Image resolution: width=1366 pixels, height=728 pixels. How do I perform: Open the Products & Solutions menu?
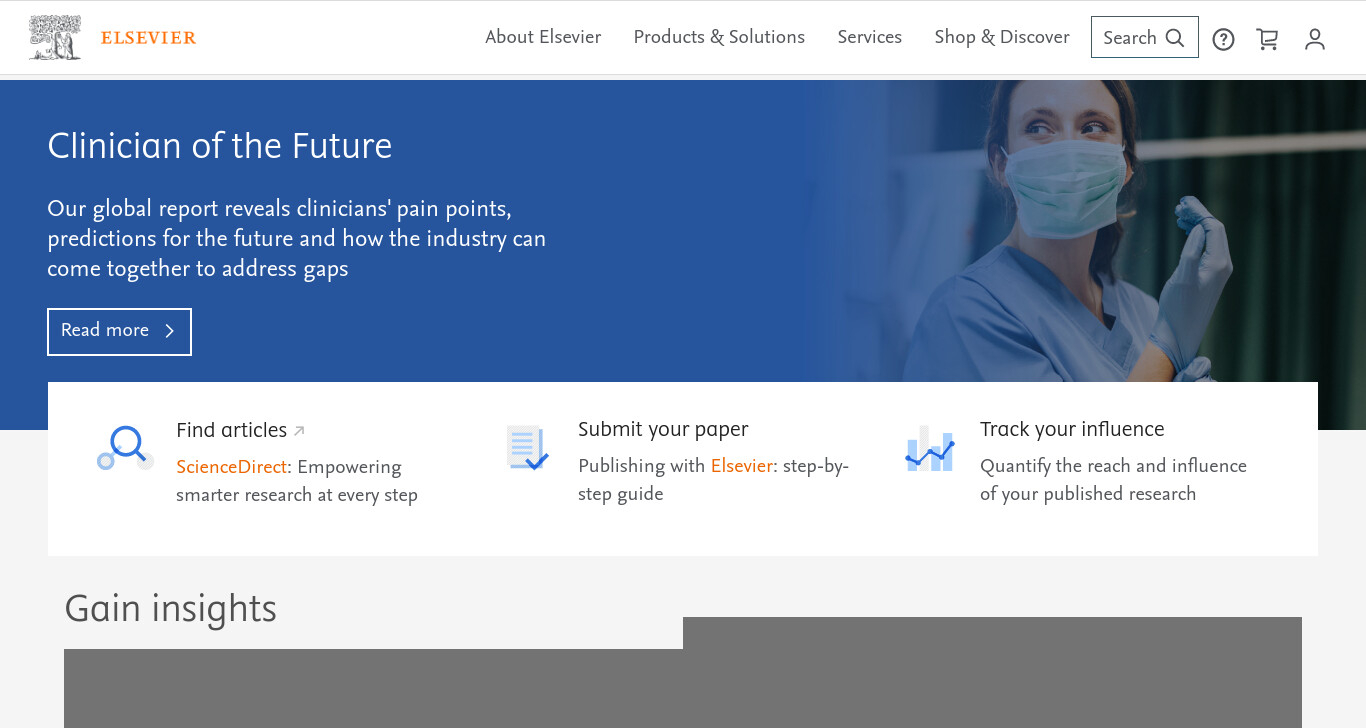719,37
